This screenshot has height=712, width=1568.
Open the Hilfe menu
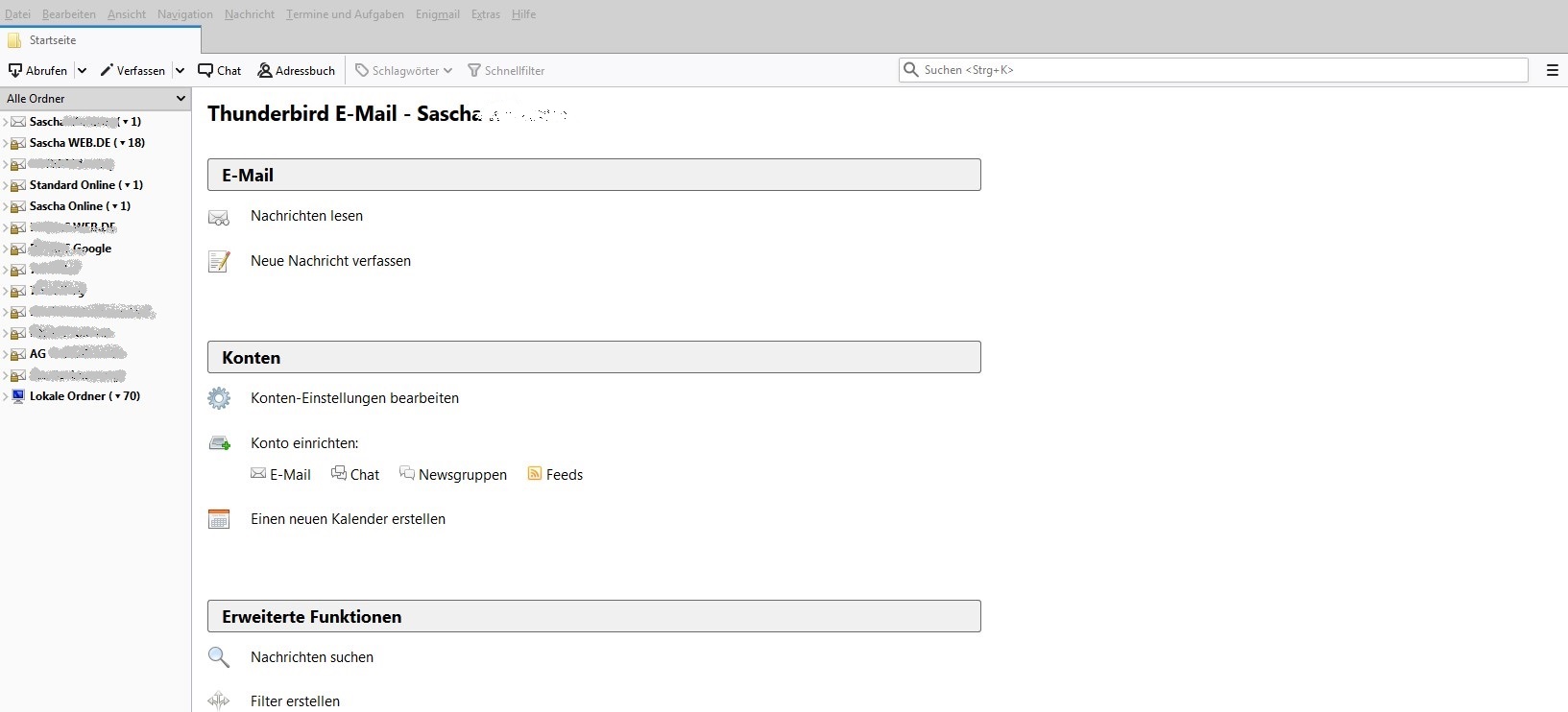click(523, 14)
